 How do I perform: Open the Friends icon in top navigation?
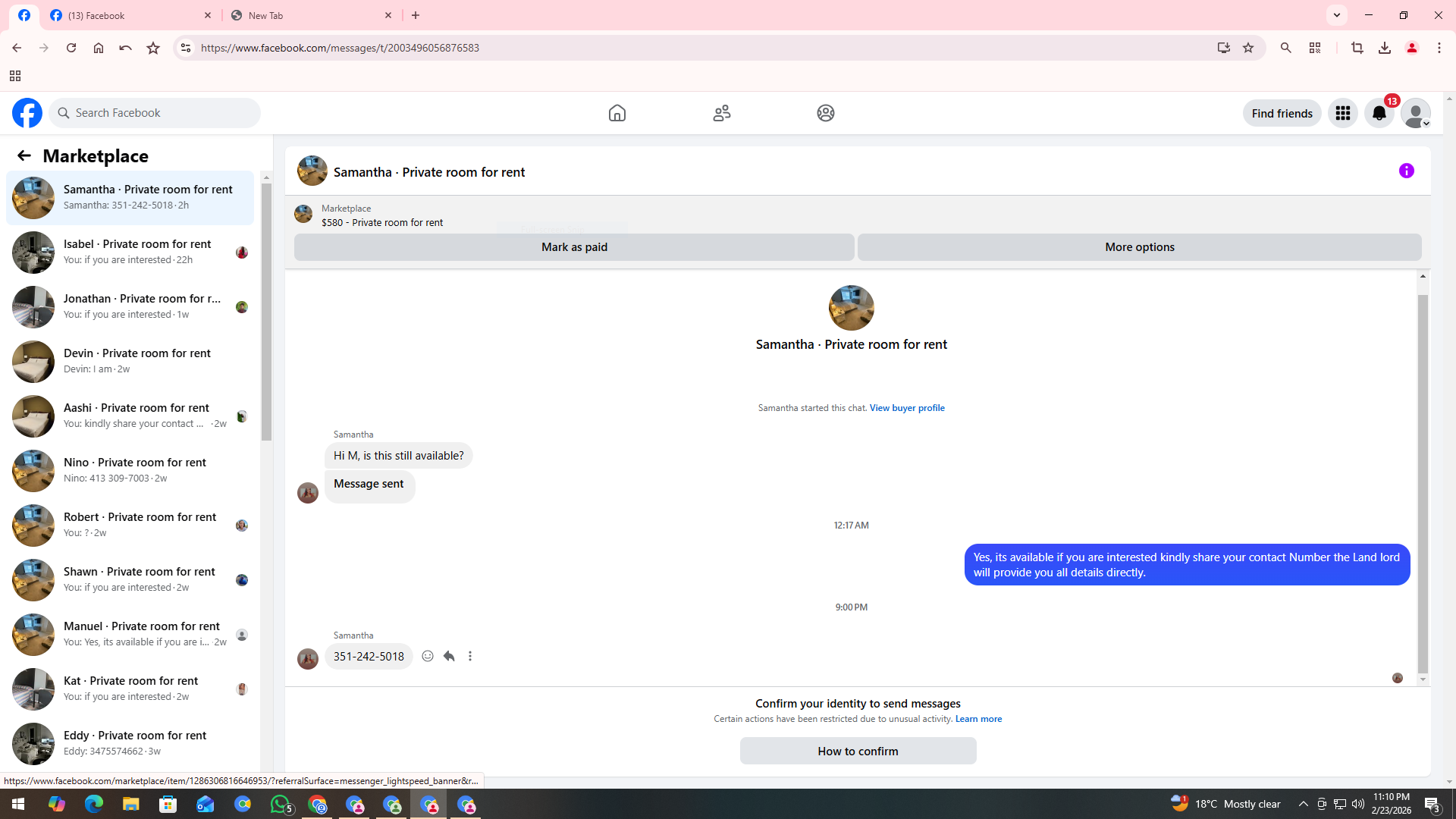[x=721, y=113]
